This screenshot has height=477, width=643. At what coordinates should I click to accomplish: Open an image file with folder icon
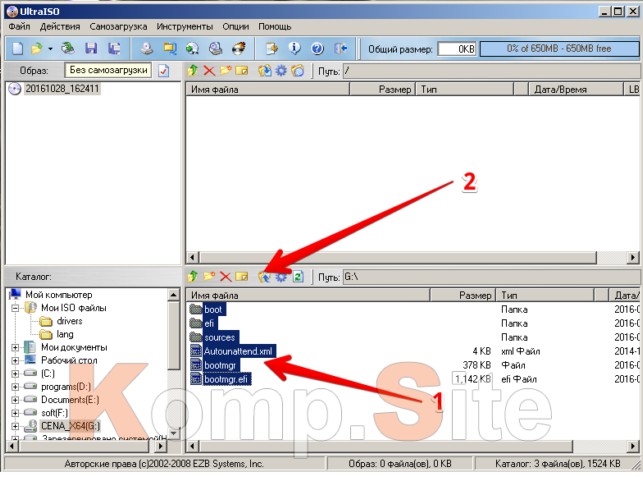tap(37, 48)
